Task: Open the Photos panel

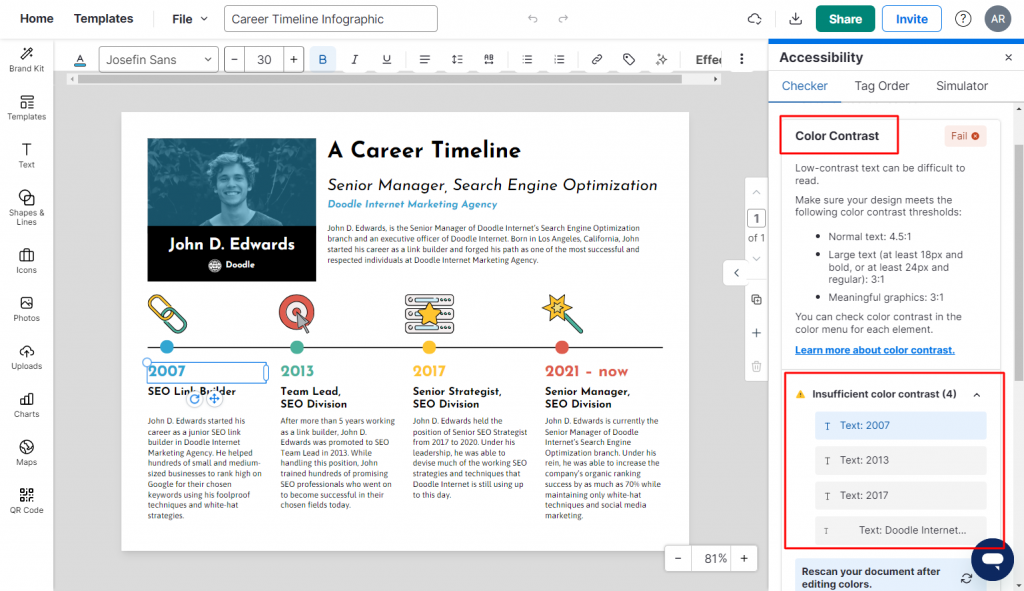Action: click(x=27, y=309)
